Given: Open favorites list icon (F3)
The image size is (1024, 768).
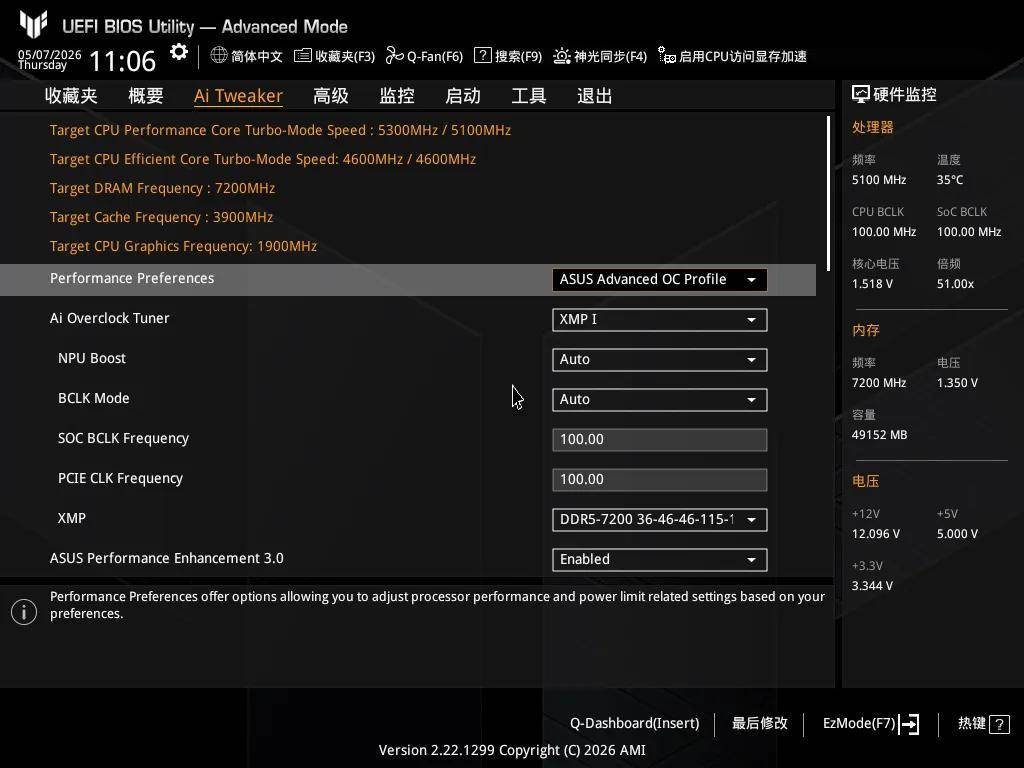Looking at the screenshot, I should 302,56.
